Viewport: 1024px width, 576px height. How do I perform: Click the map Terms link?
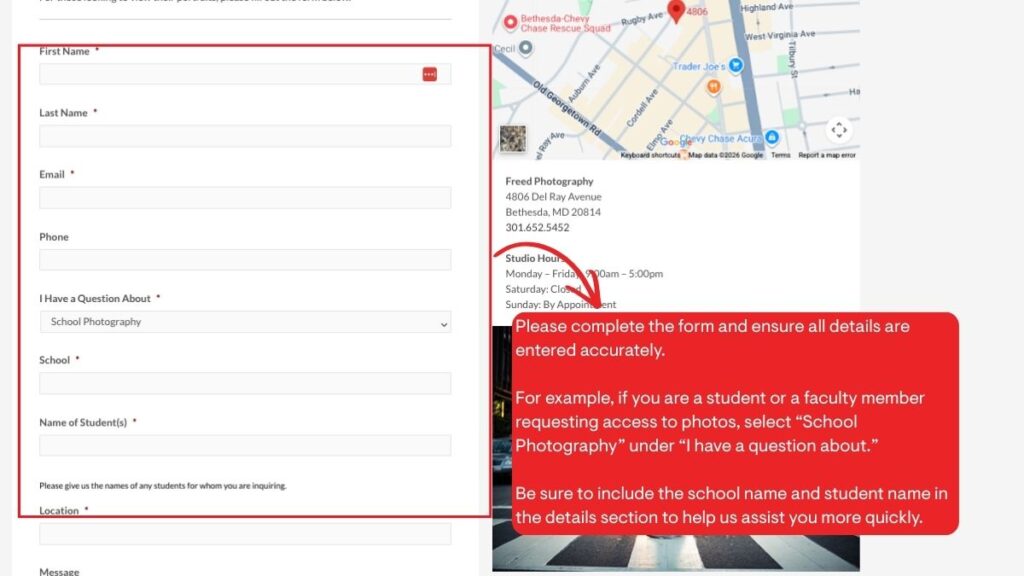click(780, 155)
